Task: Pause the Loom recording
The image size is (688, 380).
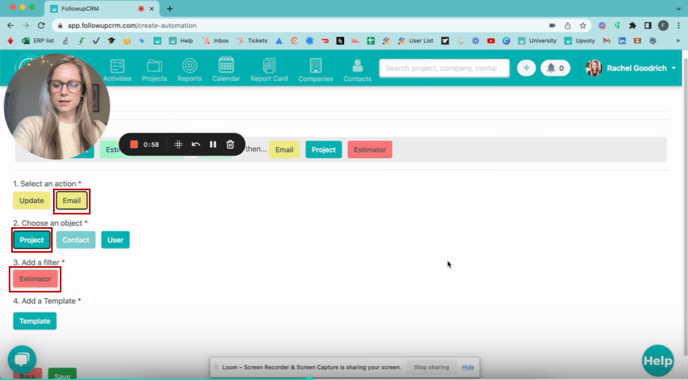Action: [213, 144]
